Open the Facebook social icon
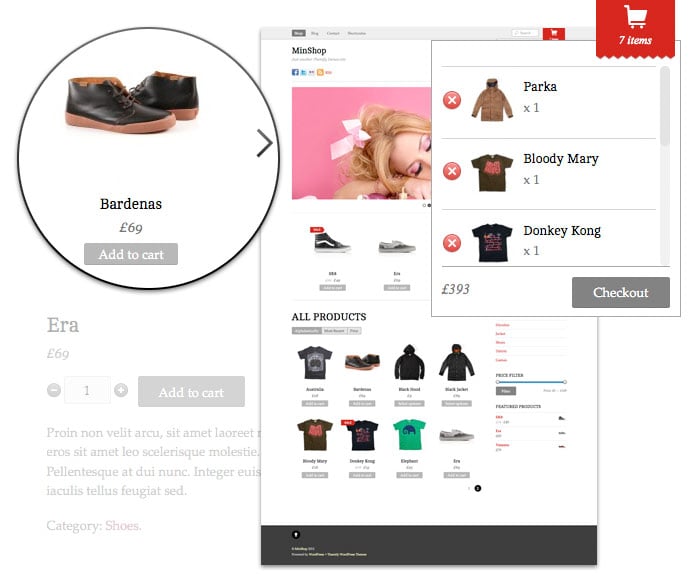690x580 pixels. (295, 72)
